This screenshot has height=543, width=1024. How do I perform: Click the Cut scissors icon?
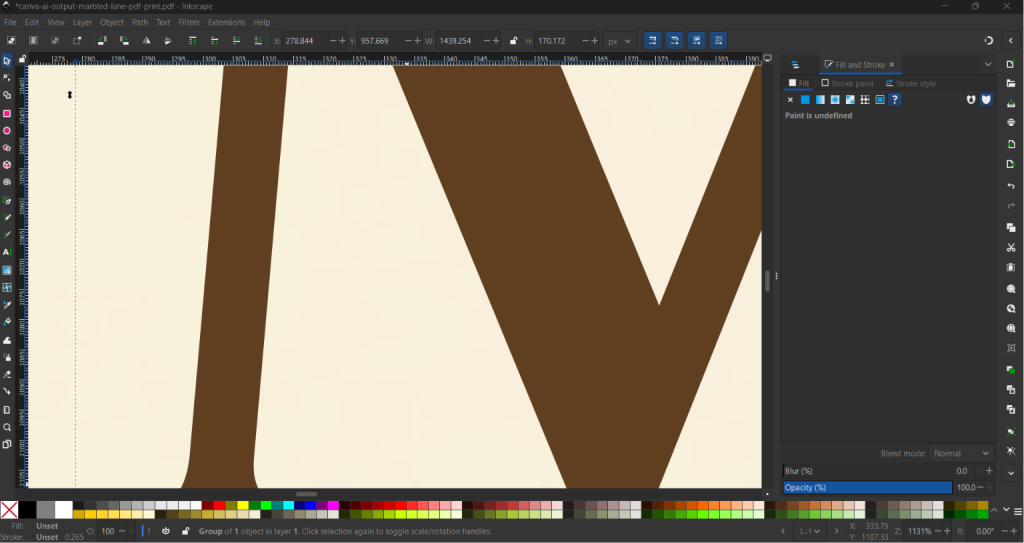pyautogui.click(x=1011, y=248)
